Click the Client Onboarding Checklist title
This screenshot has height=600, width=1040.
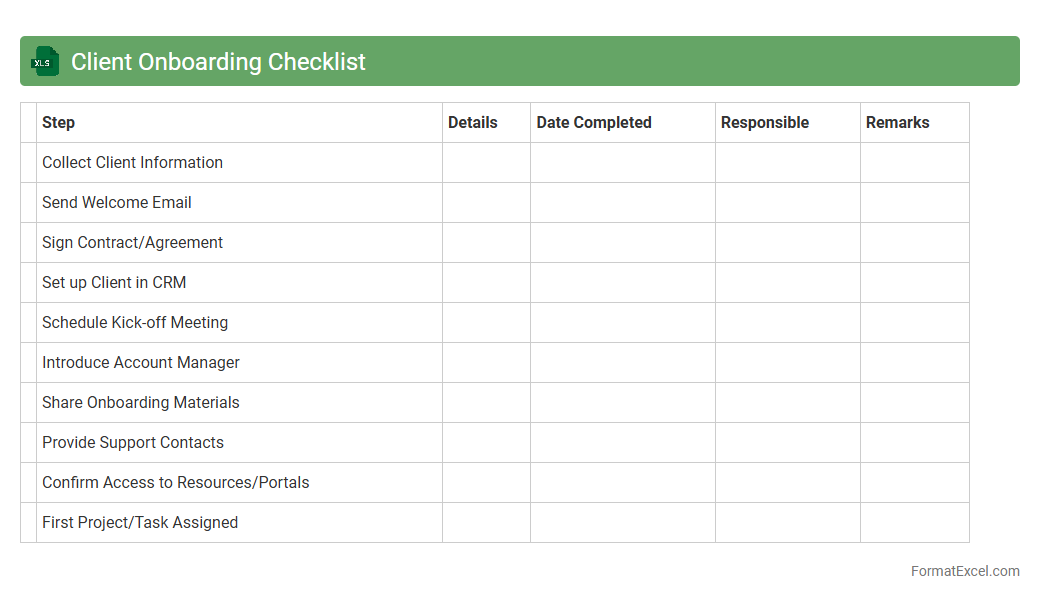[218, 62]
